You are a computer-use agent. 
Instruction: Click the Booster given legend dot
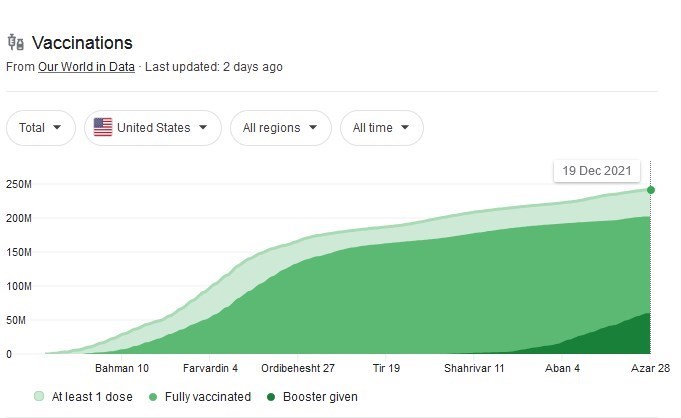(270, 397)
